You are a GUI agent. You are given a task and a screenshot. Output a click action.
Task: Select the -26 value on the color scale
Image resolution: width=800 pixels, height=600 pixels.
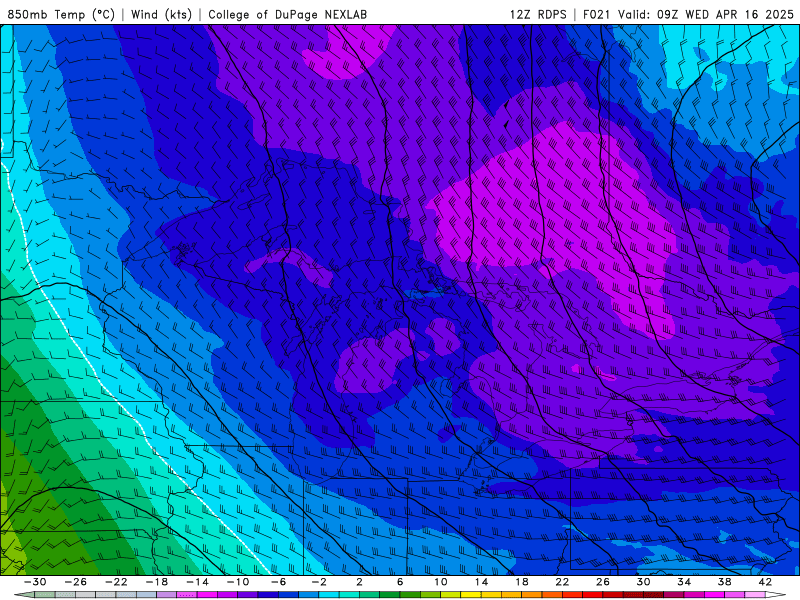[x=76, y=582]
